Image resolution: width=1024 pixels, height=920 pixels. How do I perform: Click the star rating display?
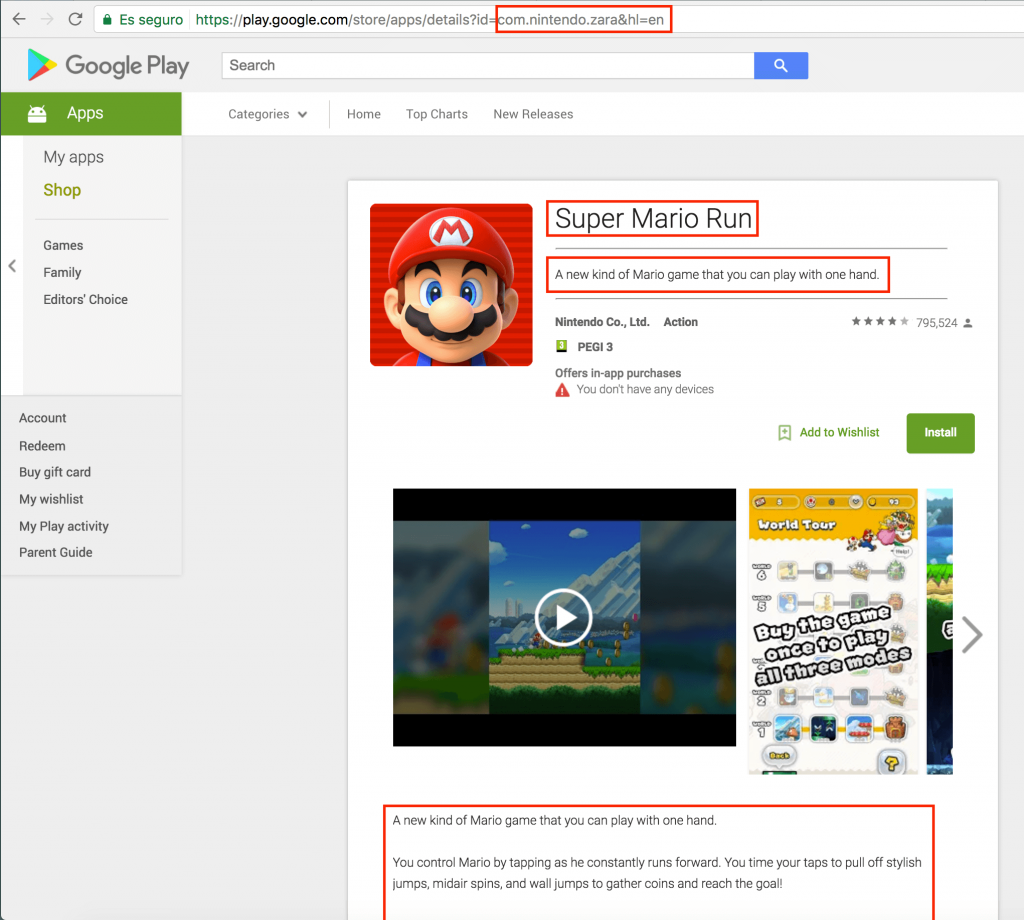click(880, 321)
